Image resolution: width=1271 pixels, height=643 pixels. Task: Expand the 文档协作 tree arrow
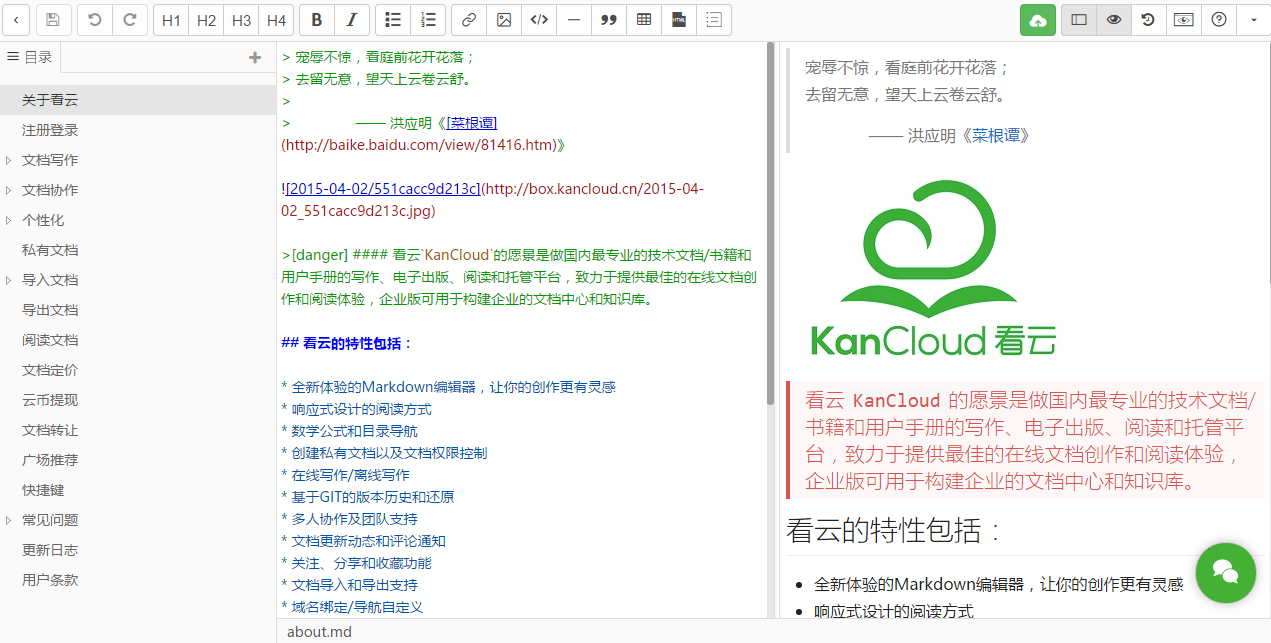(9, 190)
